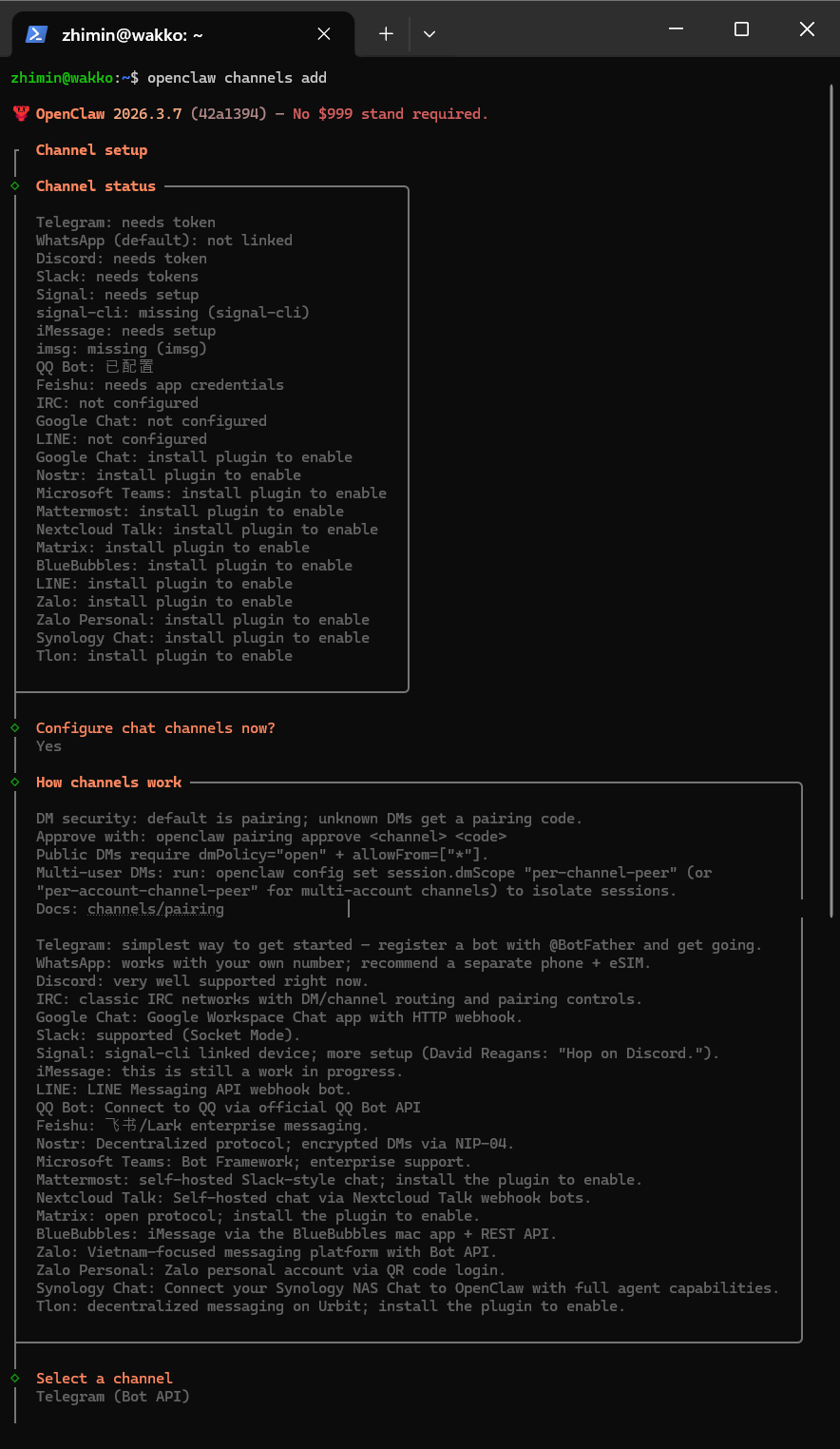Open the channels/pairing documentation link
The width and height of the screenshot is (840, 1449).
click(155, 908)
